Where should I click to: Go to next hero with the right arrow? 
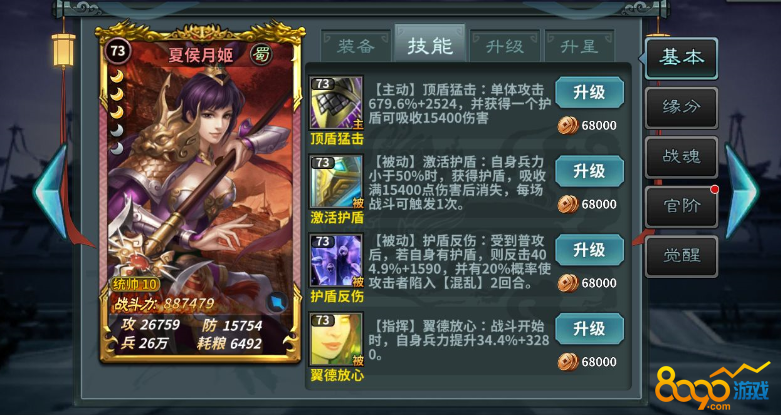741,192
